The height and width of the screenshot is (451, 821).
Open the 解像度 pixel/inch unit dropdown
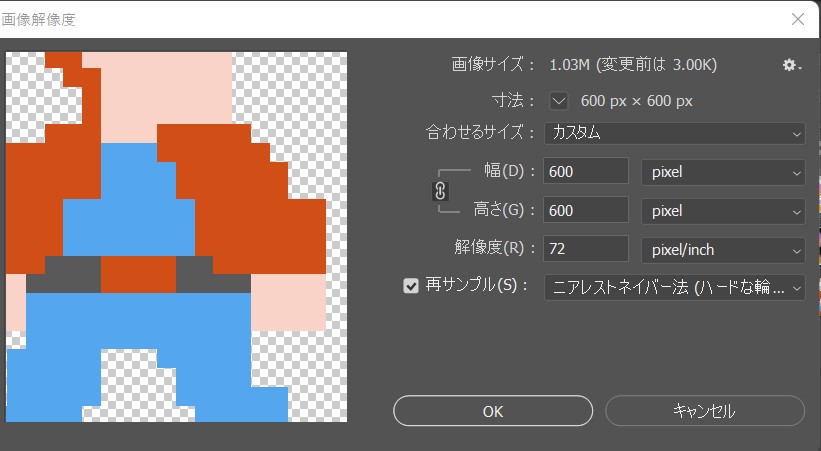coord(723,250)
